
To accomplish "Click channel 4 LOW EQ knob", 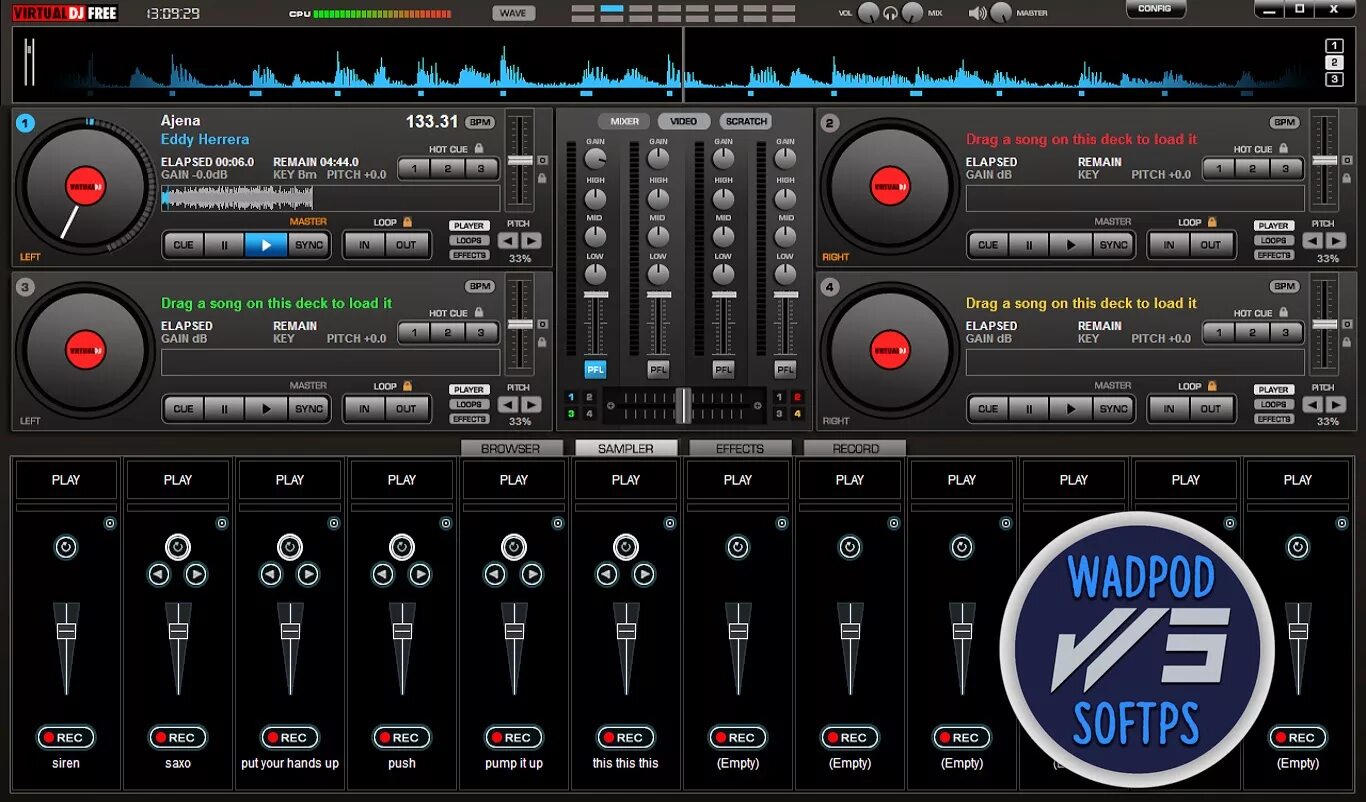I will point(786,274).
